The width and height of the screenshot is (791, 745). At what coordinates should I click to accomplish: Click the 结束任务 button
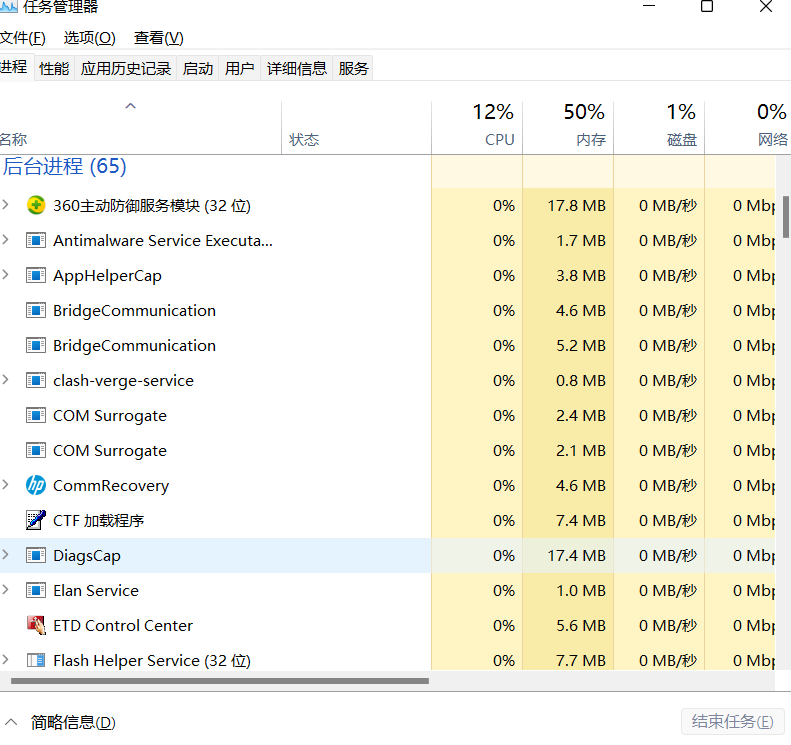point(732,722)
